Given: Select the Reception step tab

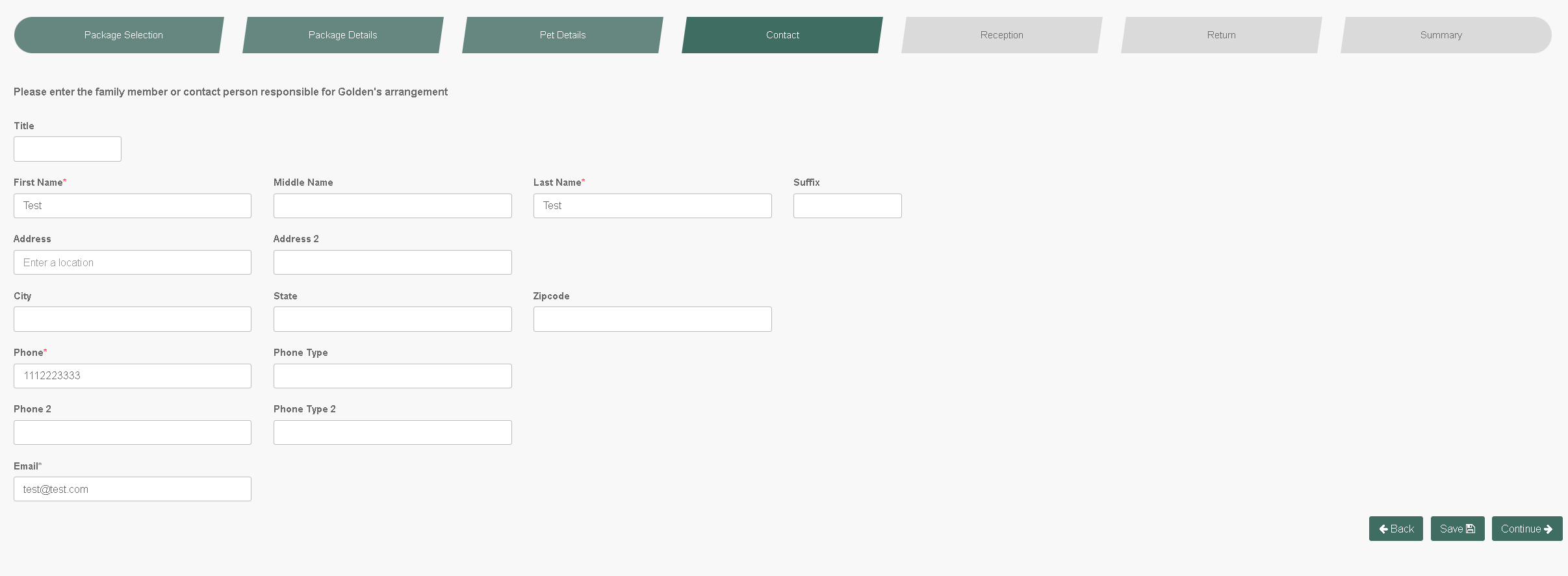Looking at the screenshot, I should coord(1001,35).
